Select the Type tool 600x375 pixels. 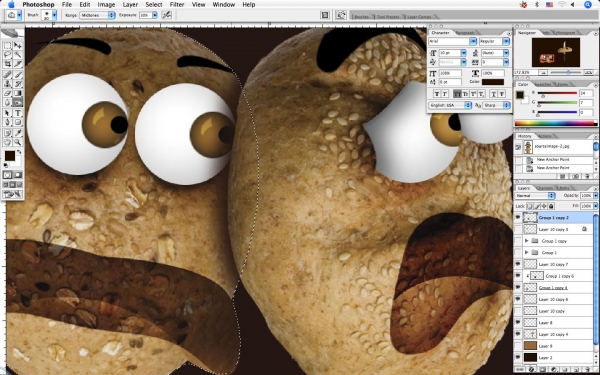pyautogui.click(x=18, y=113)
